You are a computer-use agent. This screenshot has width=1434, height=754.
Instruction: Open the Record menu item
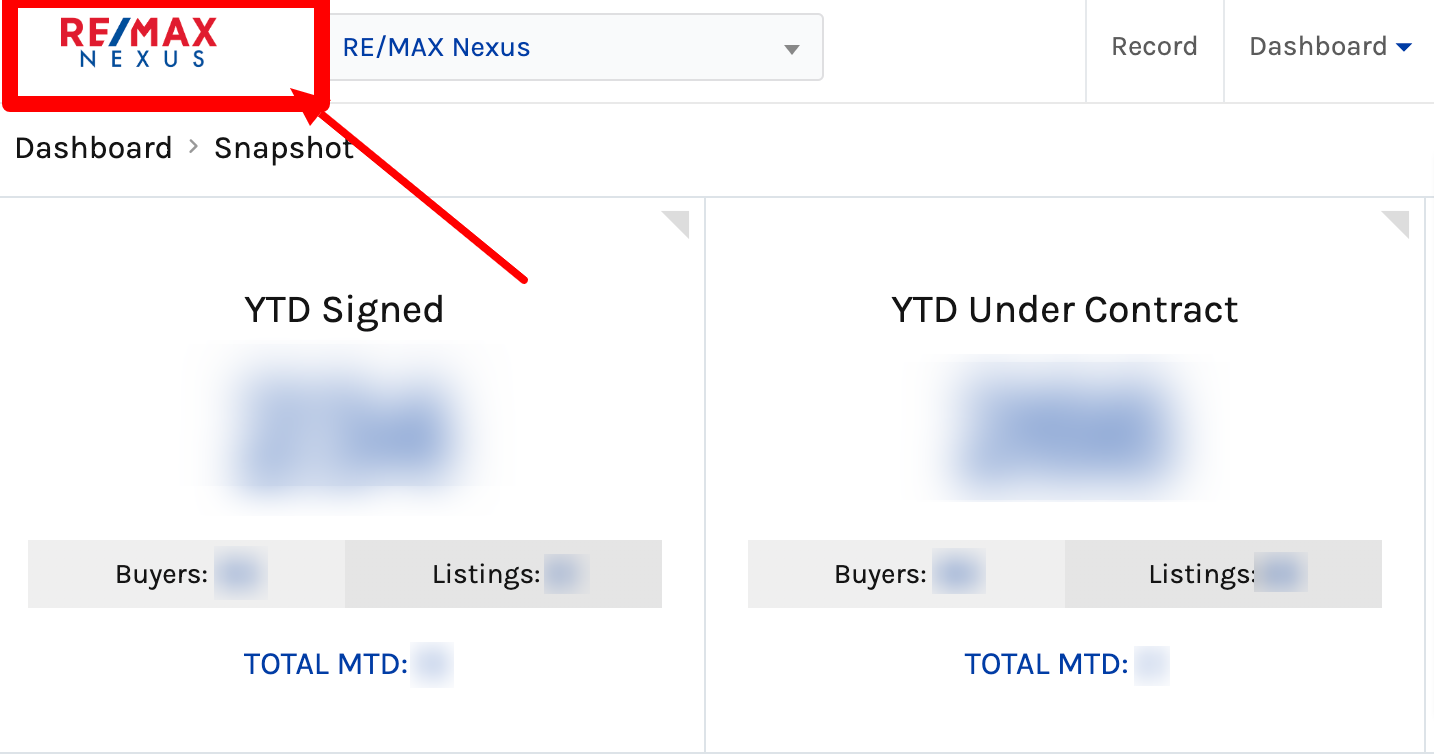(1154, 46)
